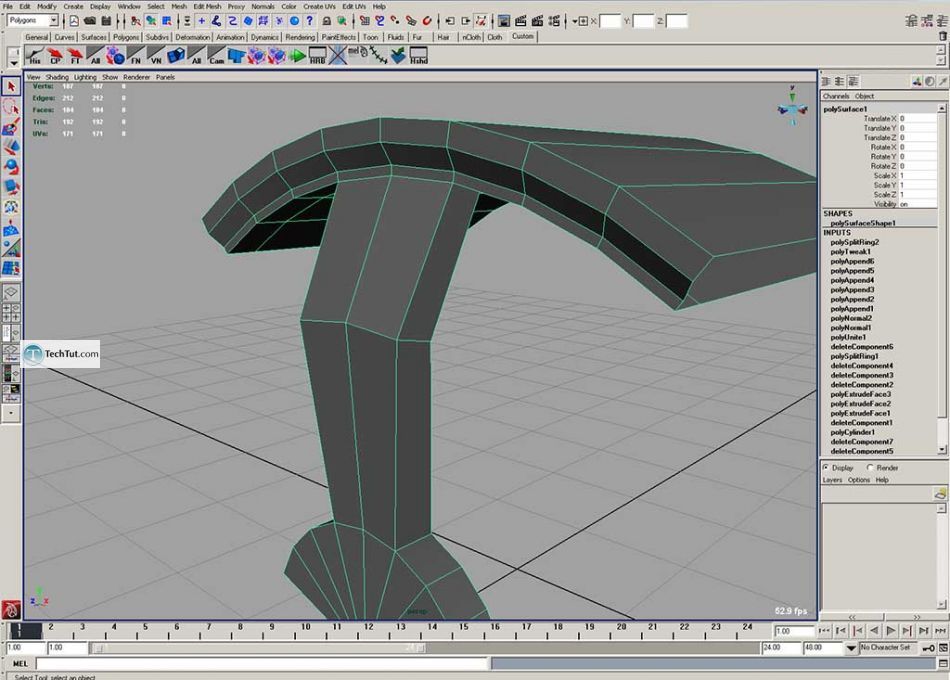Toggle lock selection padlock icon

point(326,21)
